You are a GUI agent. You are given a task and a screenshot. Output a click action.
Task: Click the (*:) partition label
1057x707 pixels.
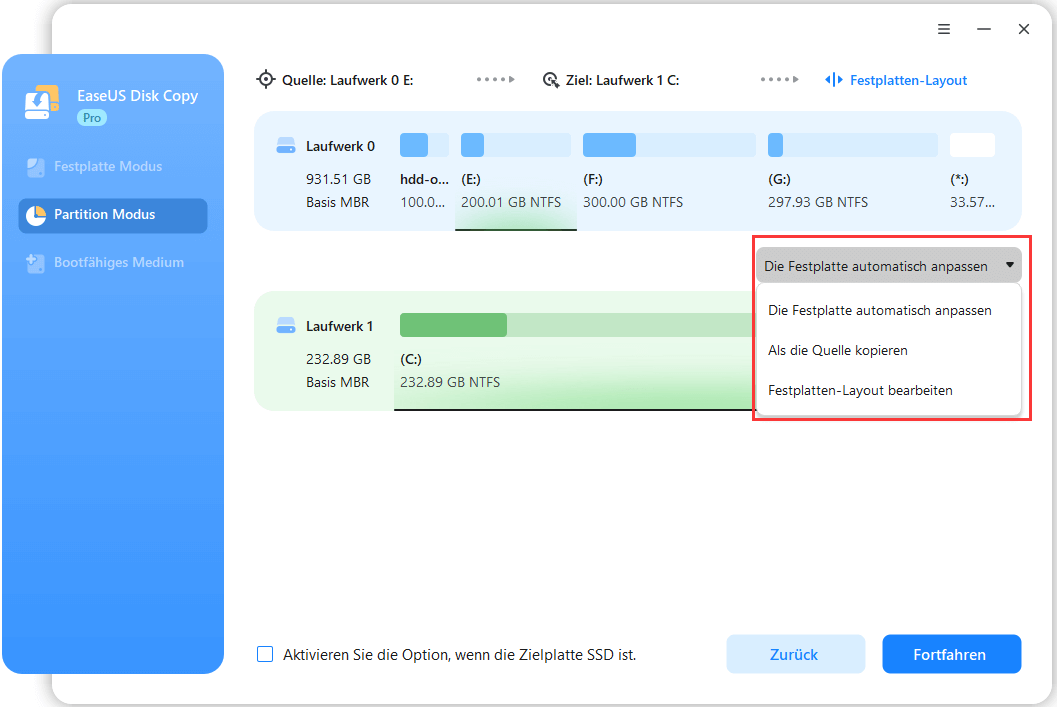coord(959,179)
